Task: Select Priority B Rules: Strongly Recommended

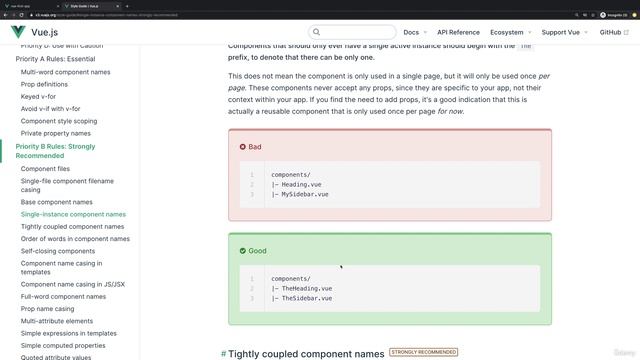Action: click(x=55, y=151)
